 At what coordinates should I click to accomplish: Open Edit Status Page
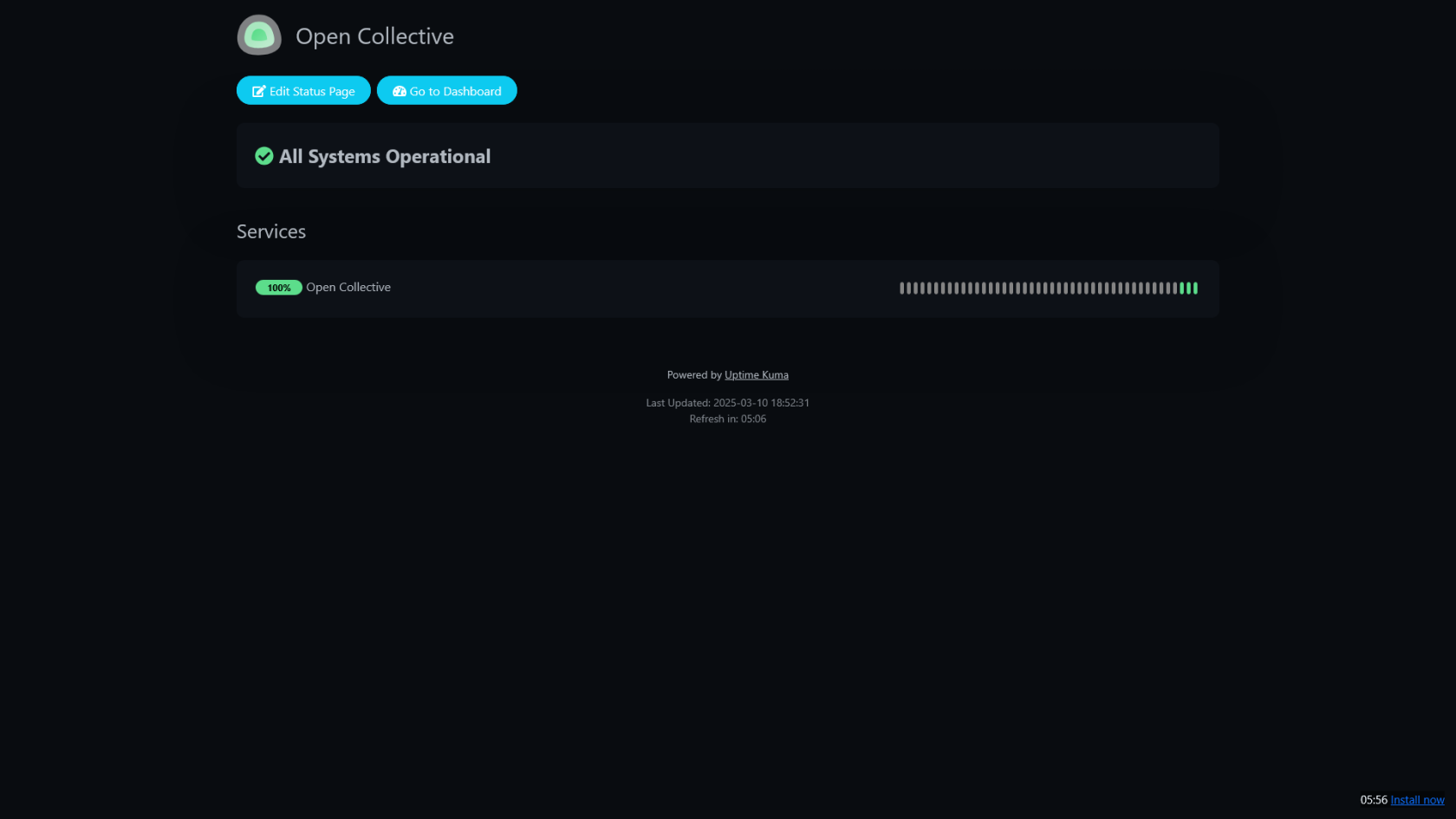(x=303, y=91)
